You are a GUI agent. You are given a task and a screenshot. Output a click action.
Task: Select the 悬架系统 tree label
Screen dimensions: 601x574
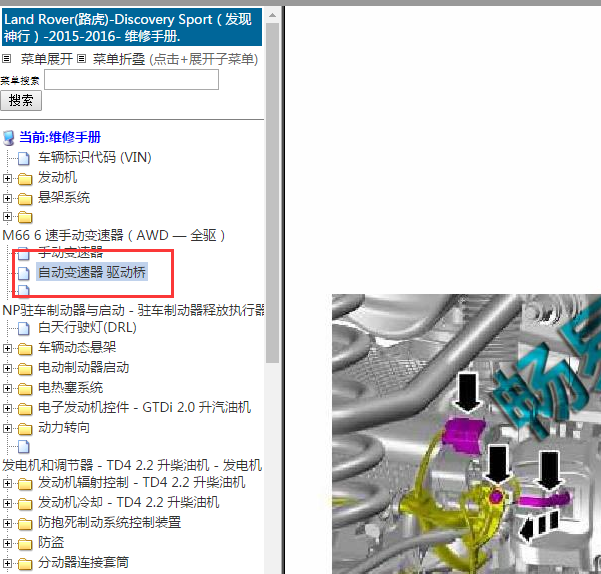point(64,197)
